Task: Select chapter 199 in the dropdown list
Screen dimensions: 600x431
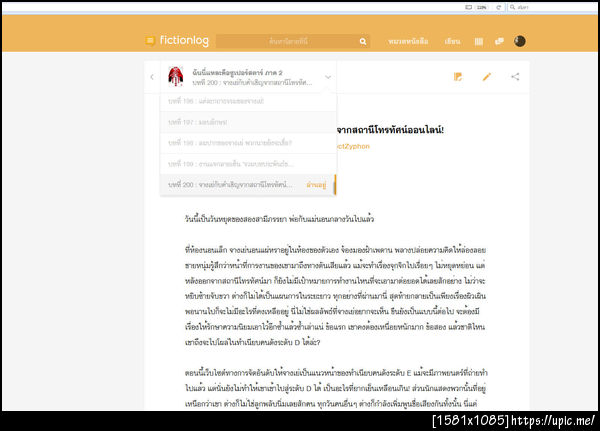Action: click(x=248, y=164)
